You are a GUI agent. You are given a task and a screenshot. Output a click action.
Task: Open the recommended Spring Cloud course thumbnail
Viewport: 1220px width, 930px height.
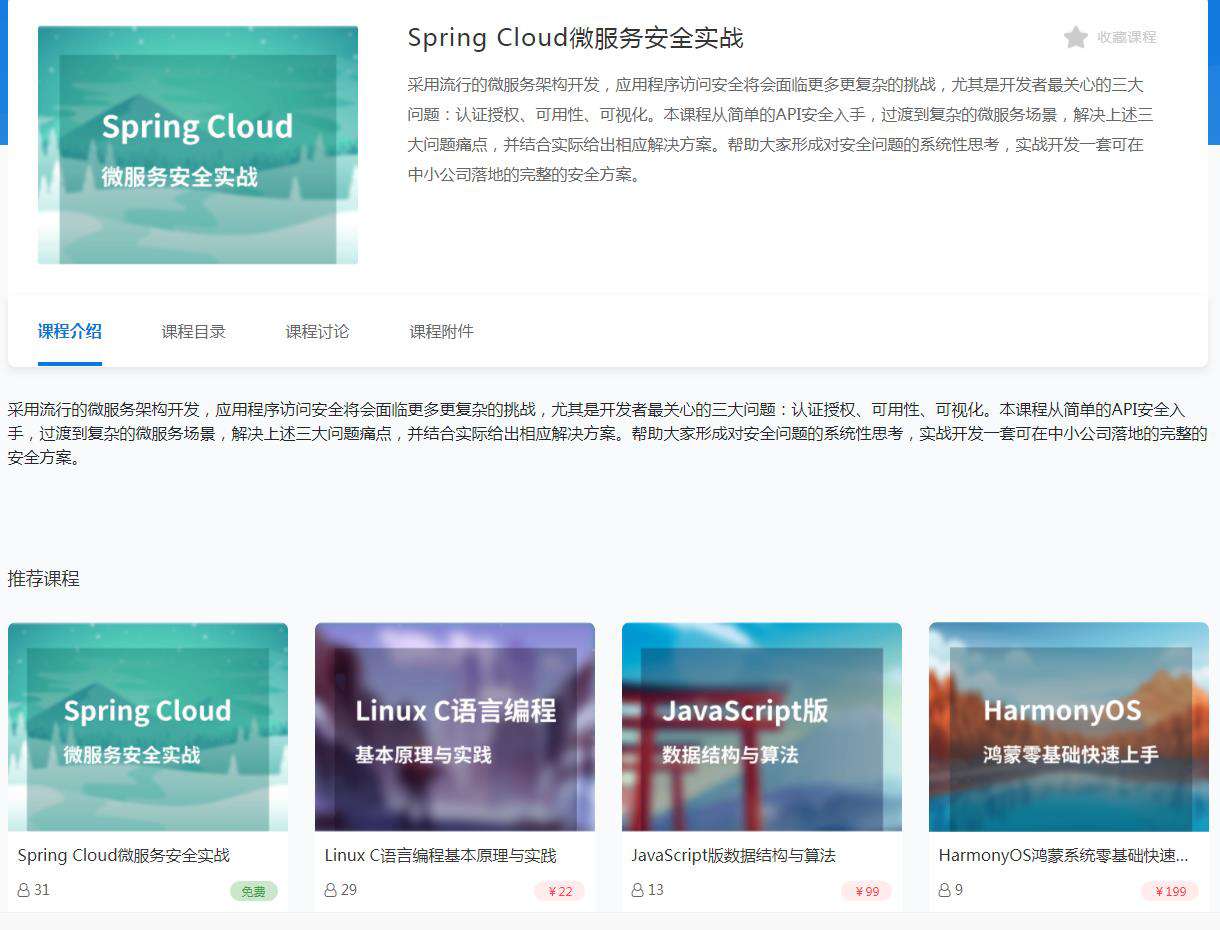click(x=148, y=727)
